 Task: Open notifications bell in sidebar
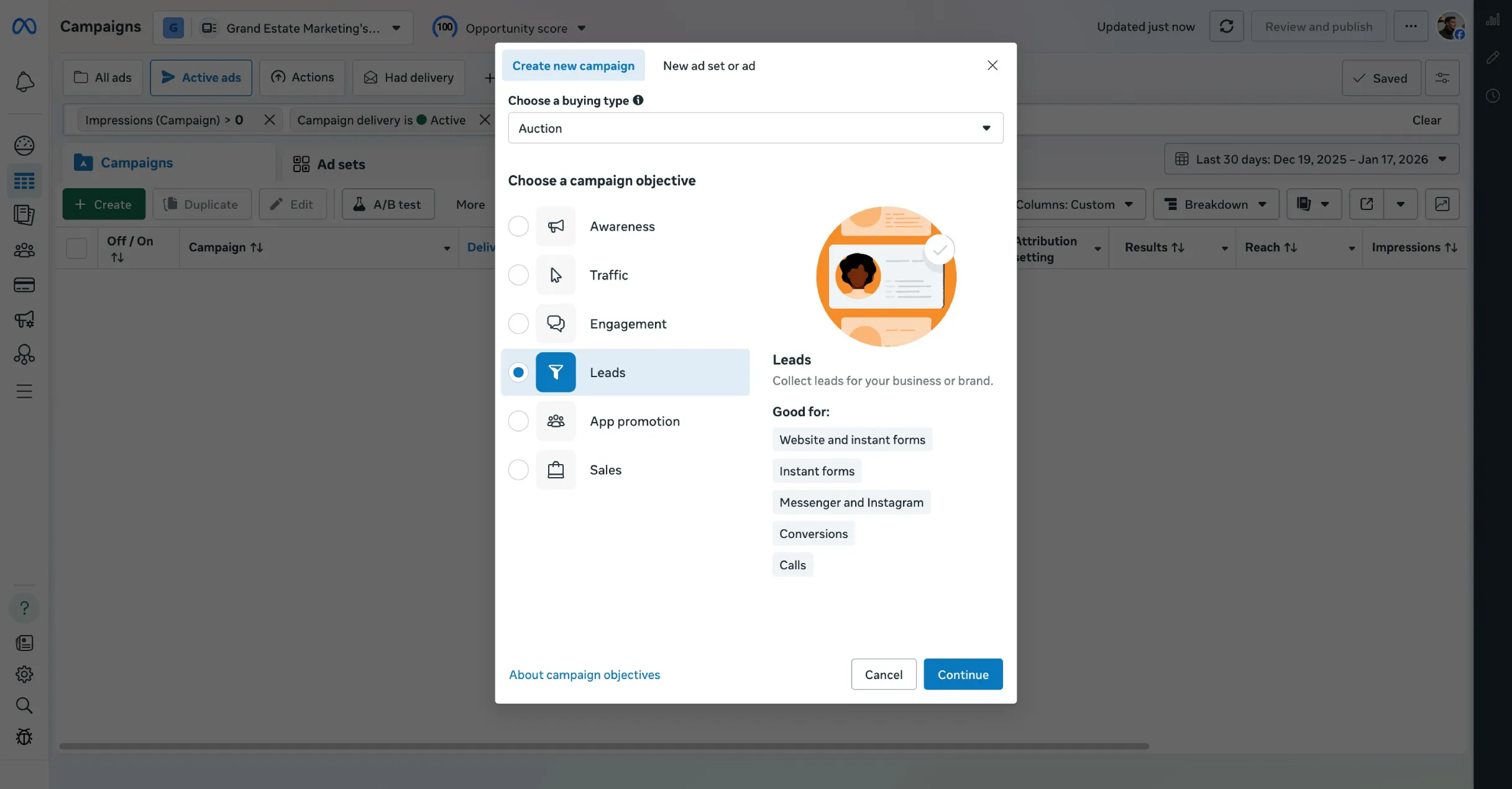(24, 82)
